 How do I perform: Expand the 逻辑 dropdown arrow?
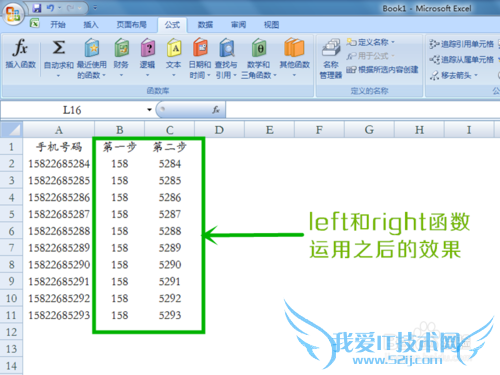[x=147, y=75]
